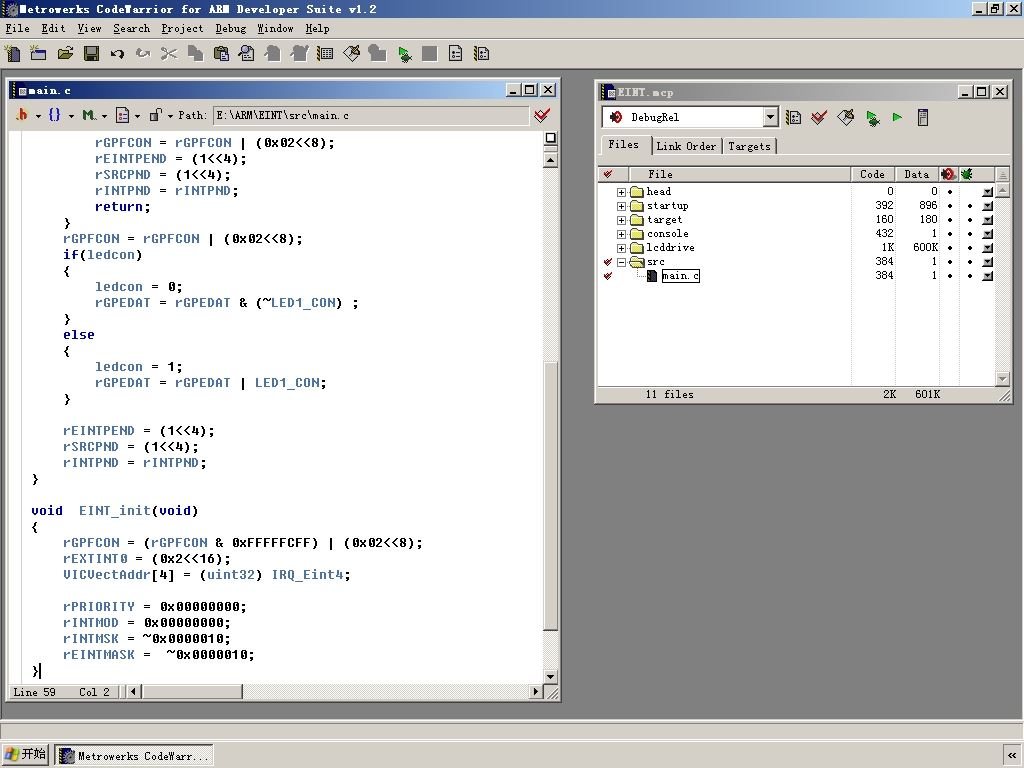
Task: Select main.c in the project file tree
Action: (680, 276)
